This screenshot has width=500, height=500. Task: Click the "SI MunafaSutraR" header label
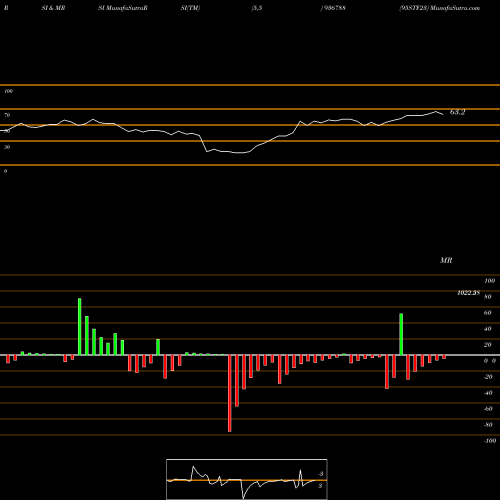pos(123,8)
